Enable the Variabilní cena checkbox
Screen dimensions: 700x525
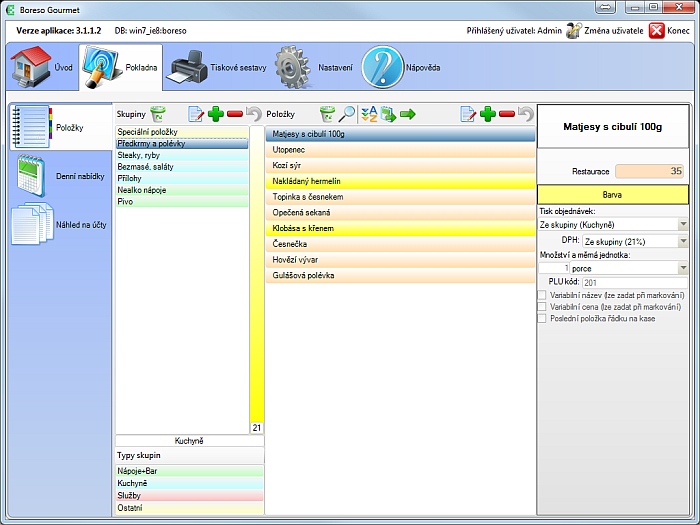coord(542,307)
